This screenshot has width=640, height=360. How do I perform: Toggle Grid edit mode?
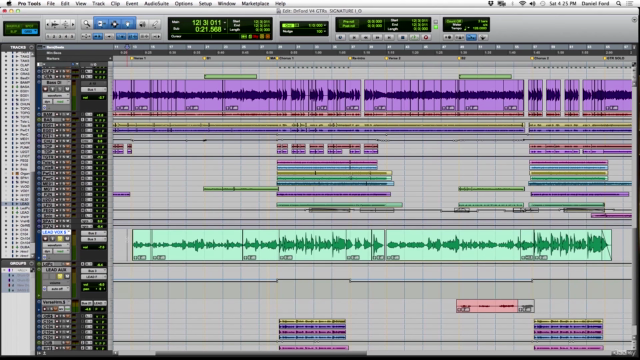pos(29,31)
